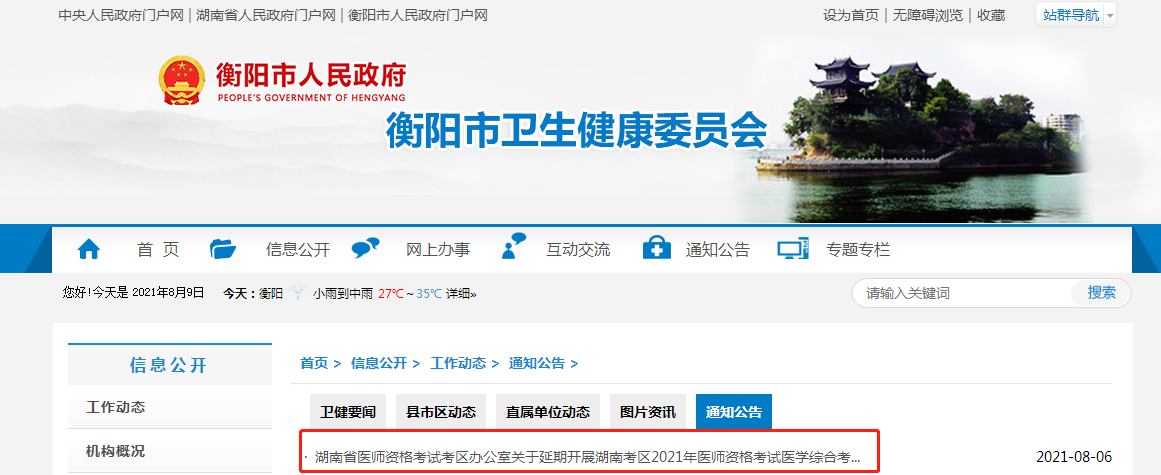Viewport: 1161px width, 475px height.
Task: Click the medical kit icon beside 通知公告
Action: pyautogui.click(x=657, y=248)
